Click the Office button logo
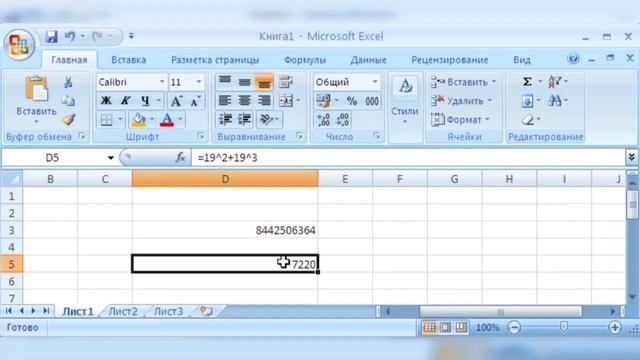The image size is (640, 360). (x=19, y=45)
